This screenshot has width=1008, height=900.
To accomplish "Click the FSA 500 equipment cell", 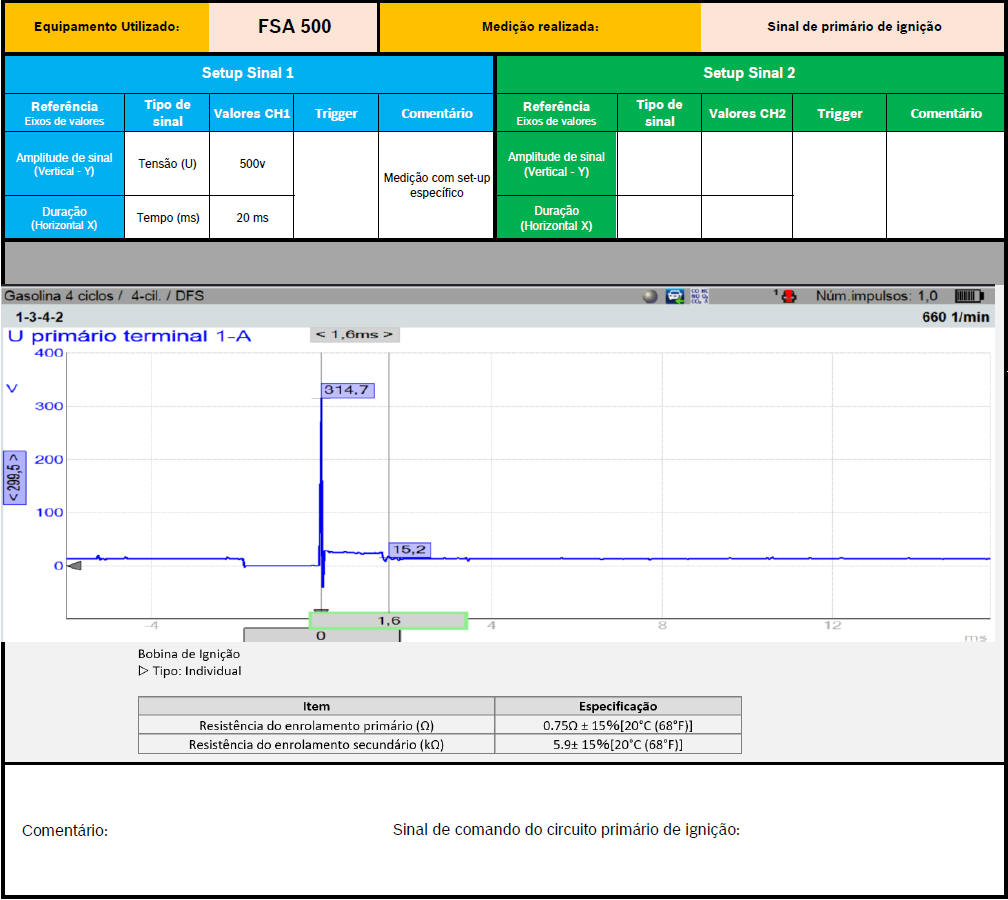I will [293, 27].
